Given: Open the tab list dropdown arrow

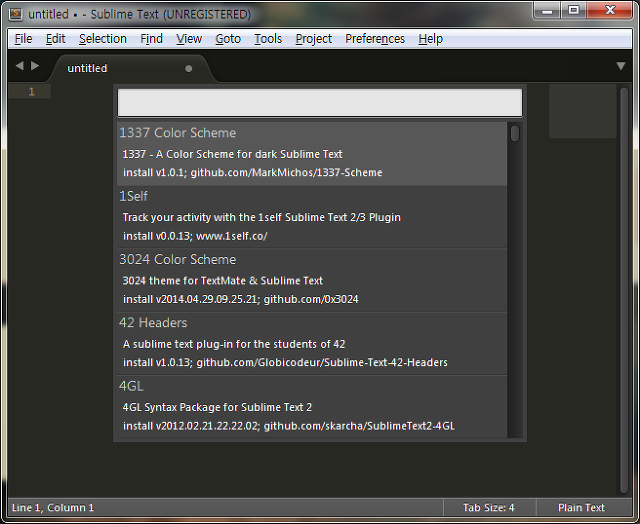Looking at the screenshot, I should (621, 66).
